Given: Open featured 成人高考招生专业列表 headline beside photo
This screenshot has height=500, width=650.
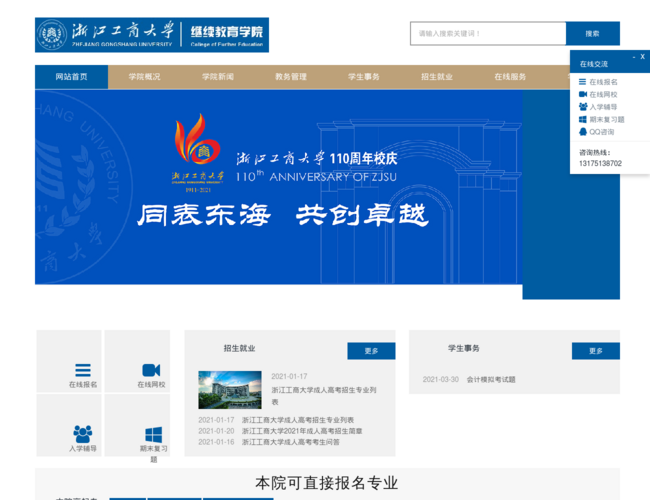Looking at the screenshot, I should point(324,396).
